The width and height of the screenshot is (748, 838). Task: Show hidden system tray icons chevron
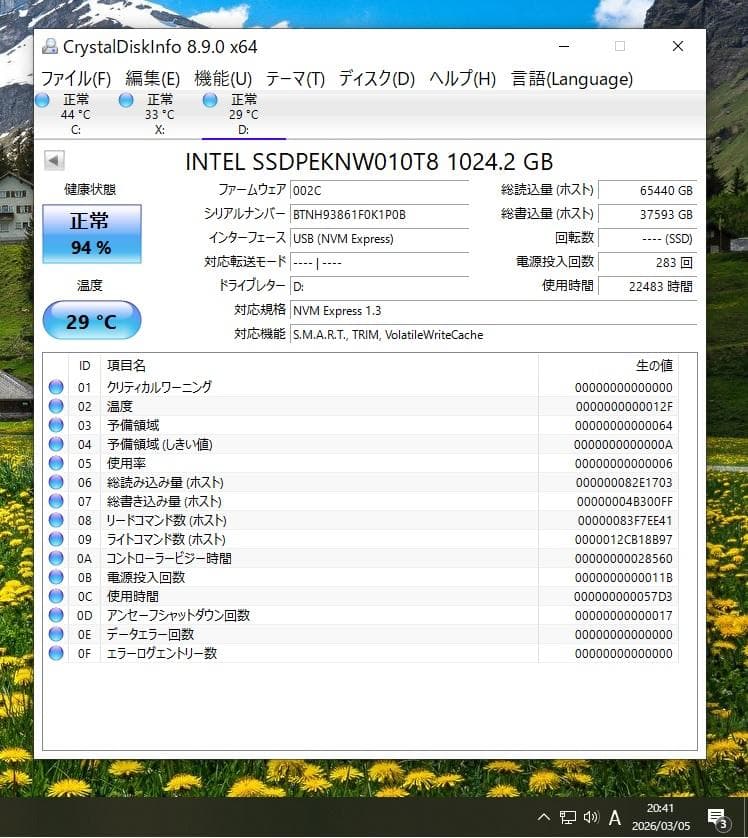543,817
